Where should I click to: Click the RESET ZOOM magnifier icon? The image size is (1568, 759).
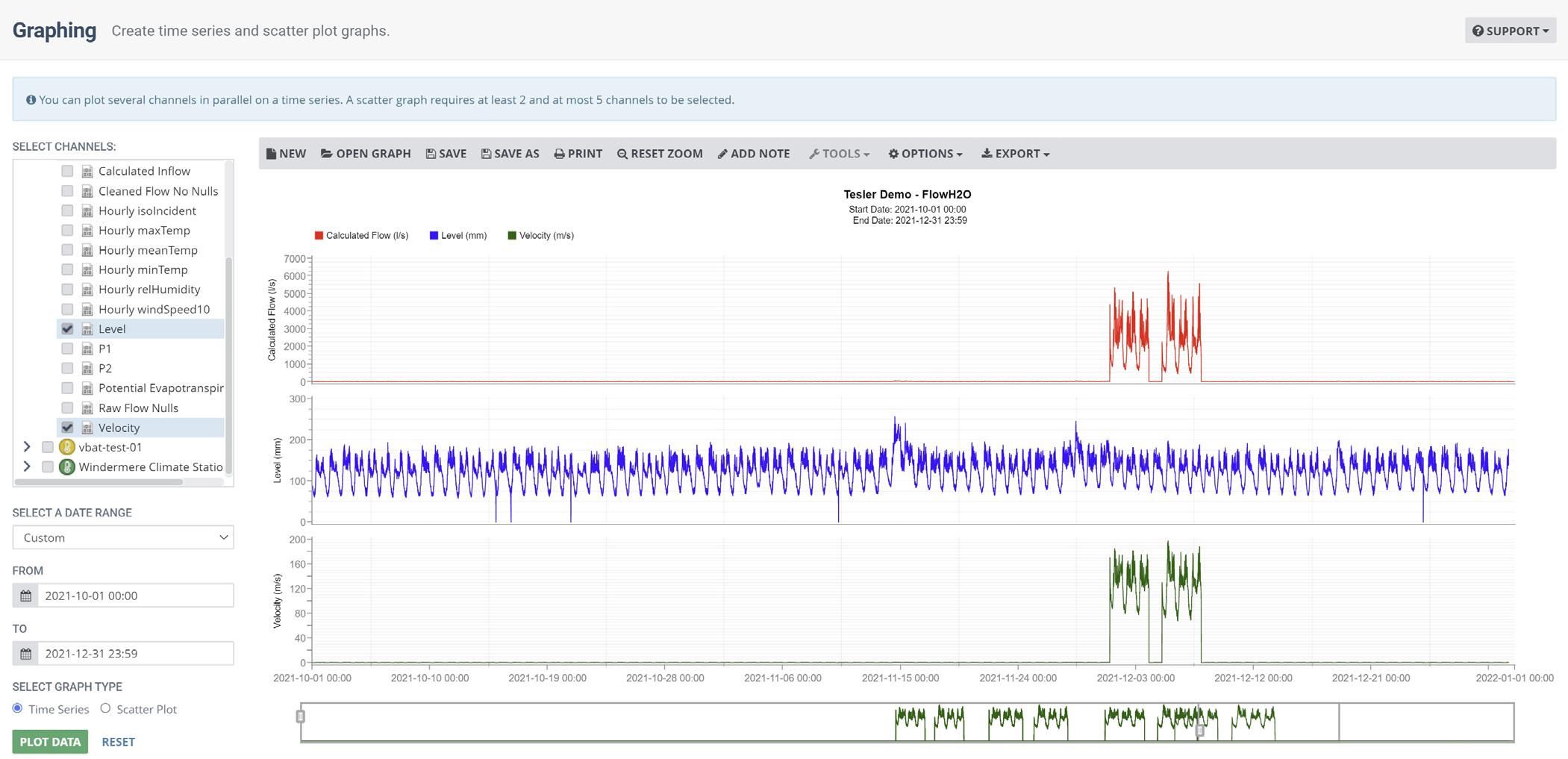click(622, 154)
